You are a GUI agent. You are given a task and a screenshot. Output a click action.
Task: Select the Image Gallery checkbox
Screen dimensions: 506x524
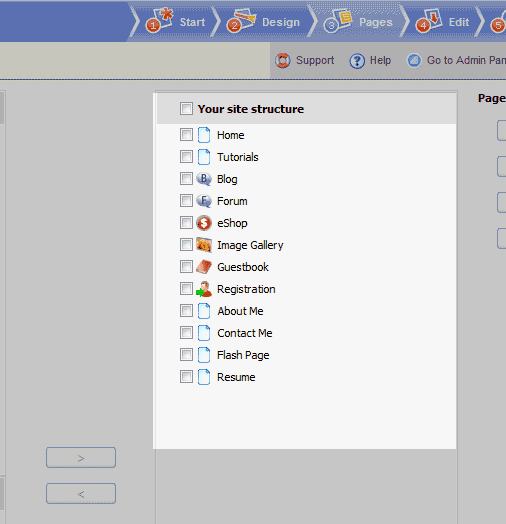[186, 245]
